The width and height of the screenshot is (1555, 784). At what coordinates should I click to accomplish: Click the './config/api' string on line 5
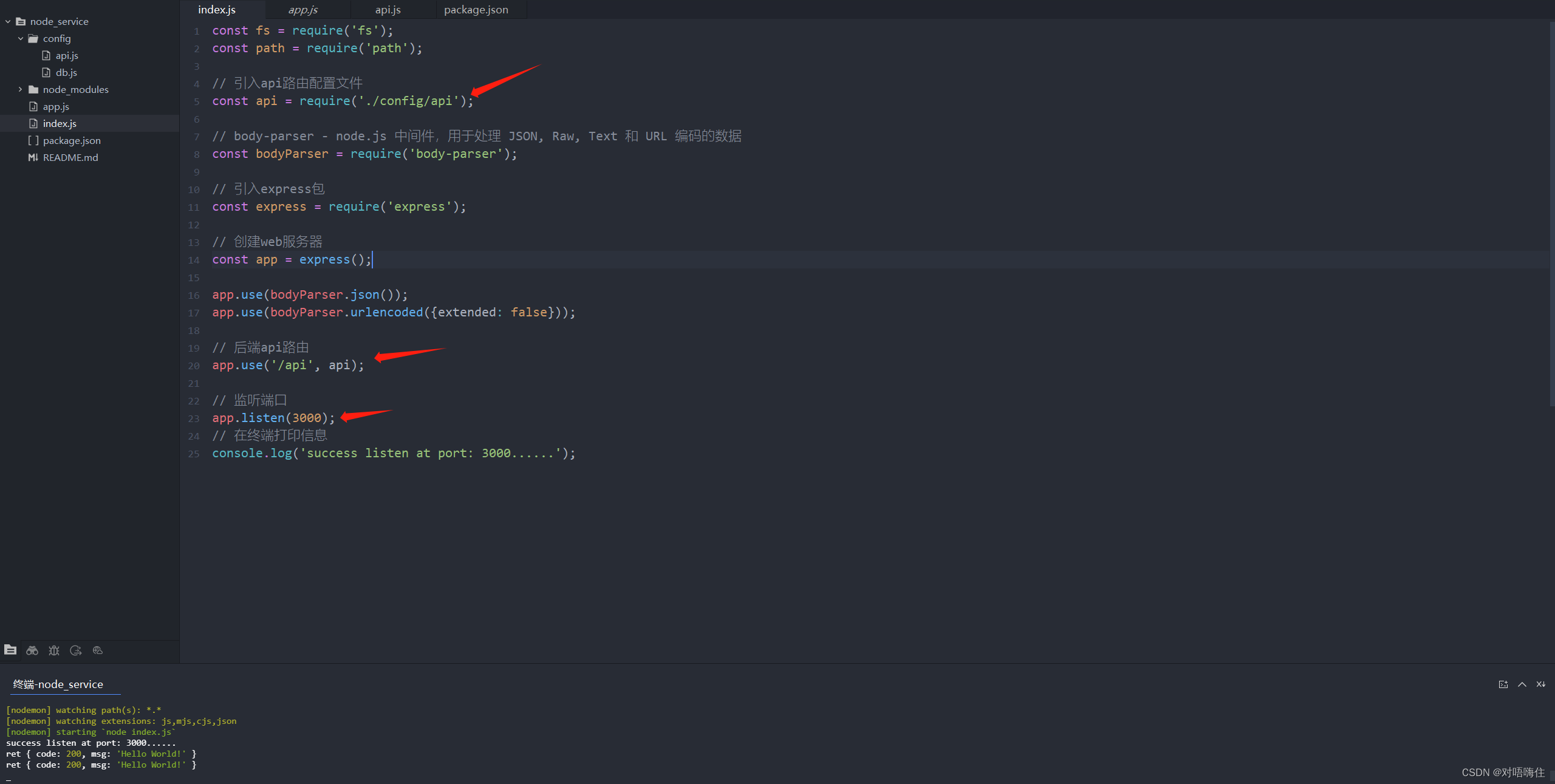point(409,101)
